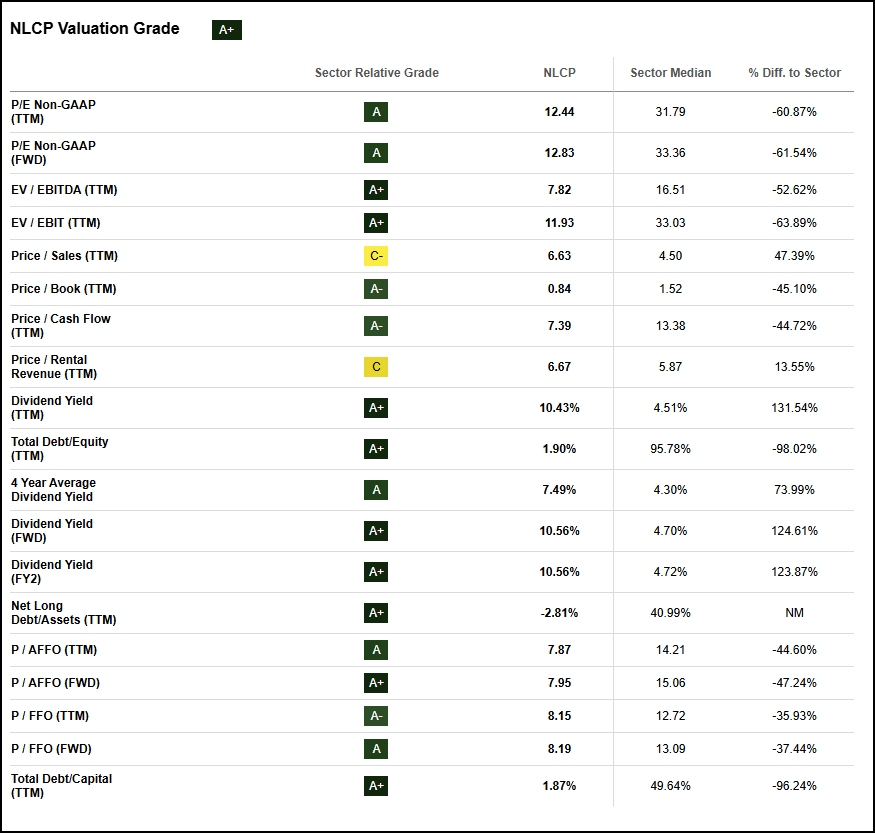Click the Sector Relative Grade column header

tap(376, 72)
